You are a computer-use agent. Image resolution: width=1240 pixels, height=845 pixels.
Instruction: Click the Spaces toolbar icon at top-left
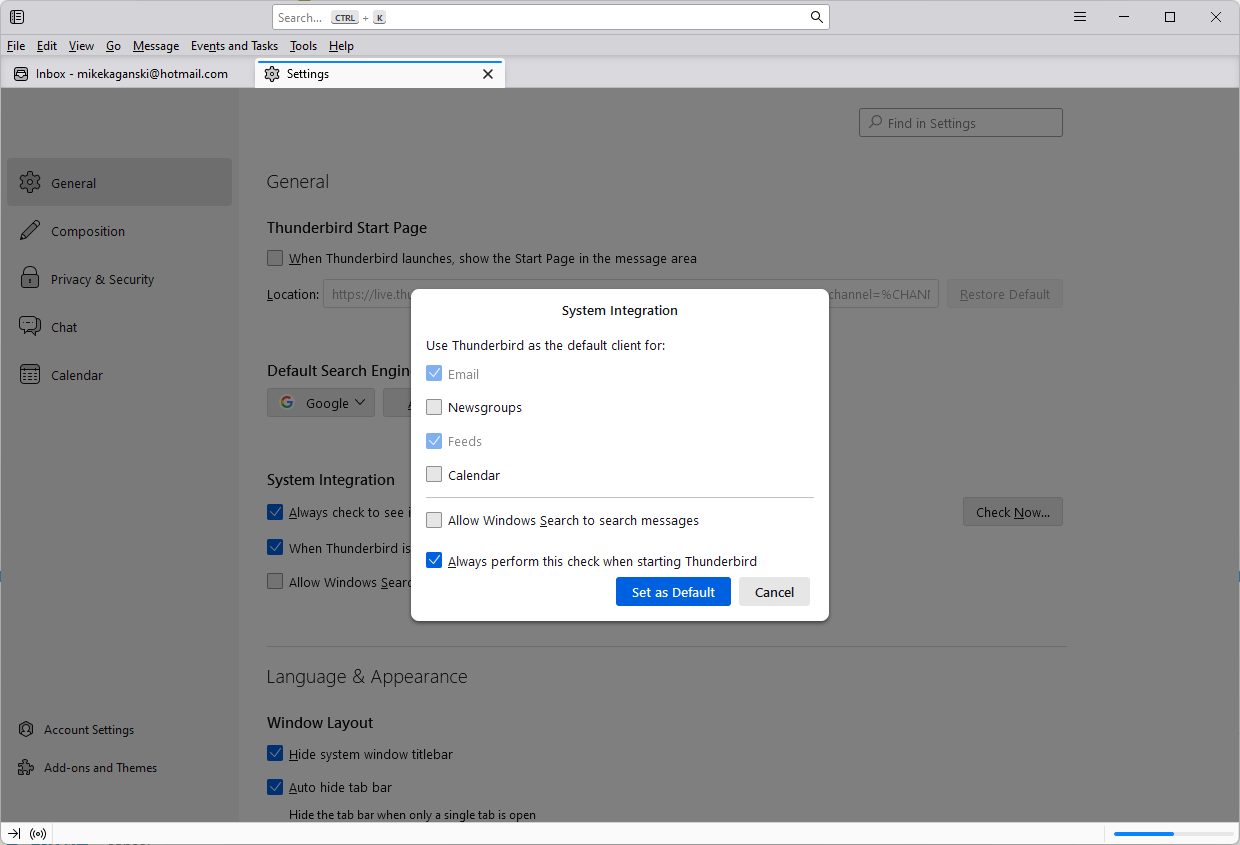(17, 17)
